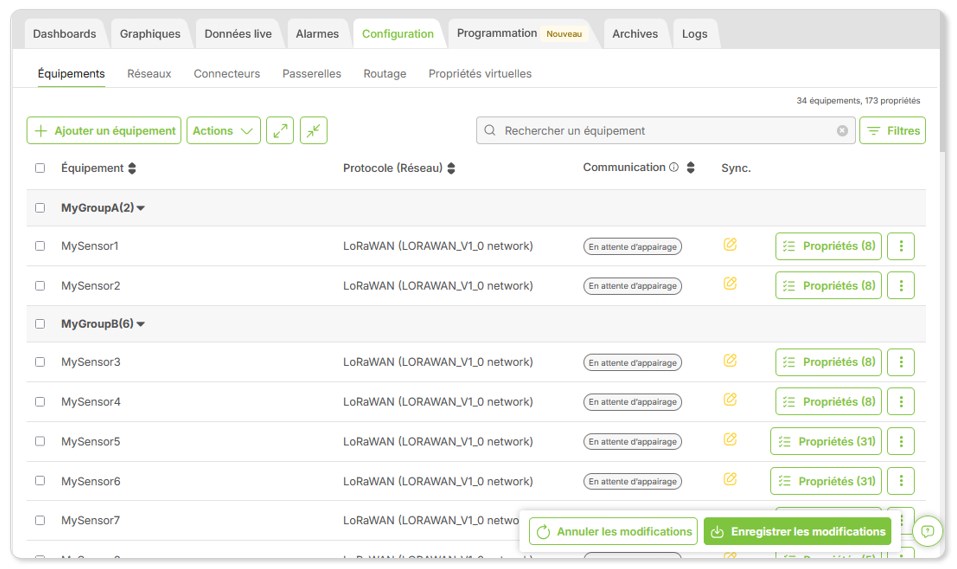Open the chat feedback bubble
The image size is (957, 569).
(x=927, y=531)
